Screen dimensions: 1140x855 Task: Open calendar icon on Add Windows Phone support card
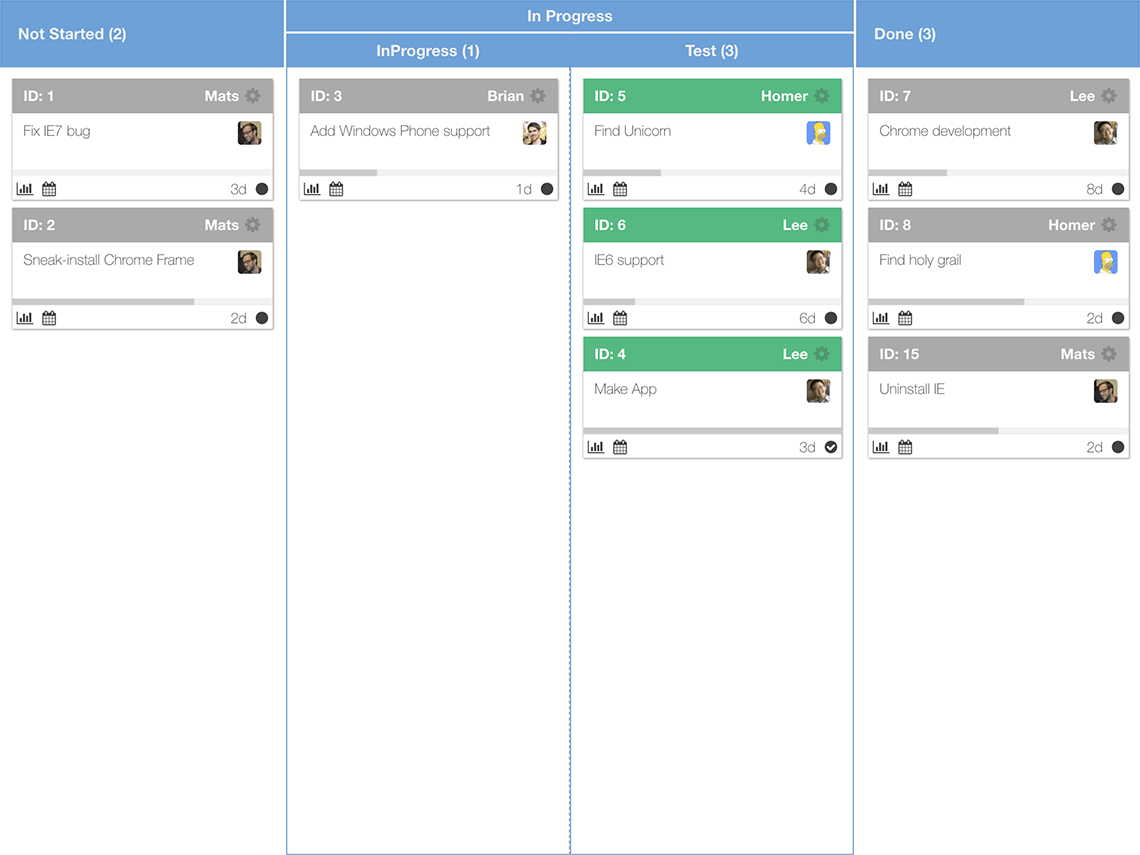pos(336,189)
